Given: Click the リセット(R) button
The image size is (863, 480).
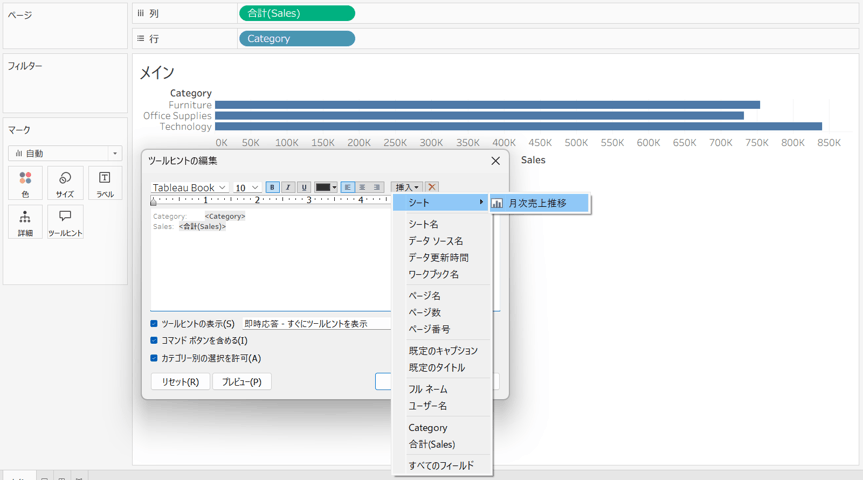Looking at the screenshot, I should [x=181, y=381].
